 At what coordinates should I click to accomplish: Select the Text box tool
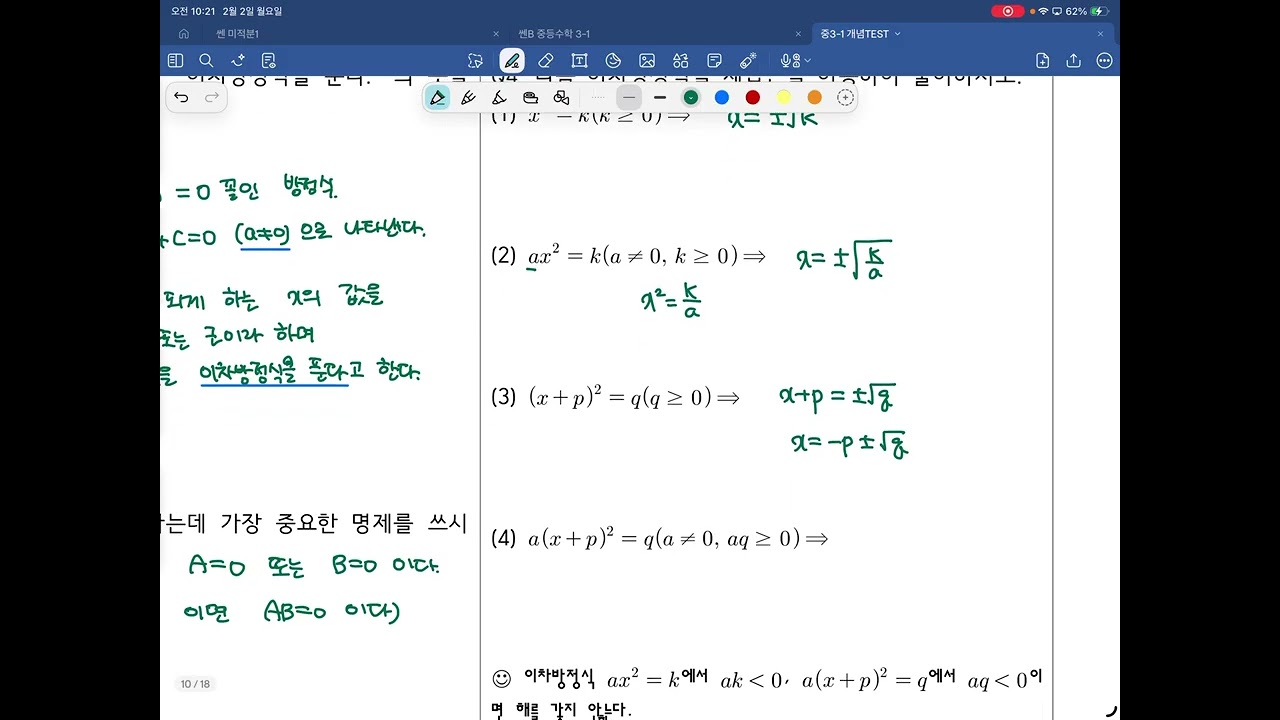click(x=579, y=61)
